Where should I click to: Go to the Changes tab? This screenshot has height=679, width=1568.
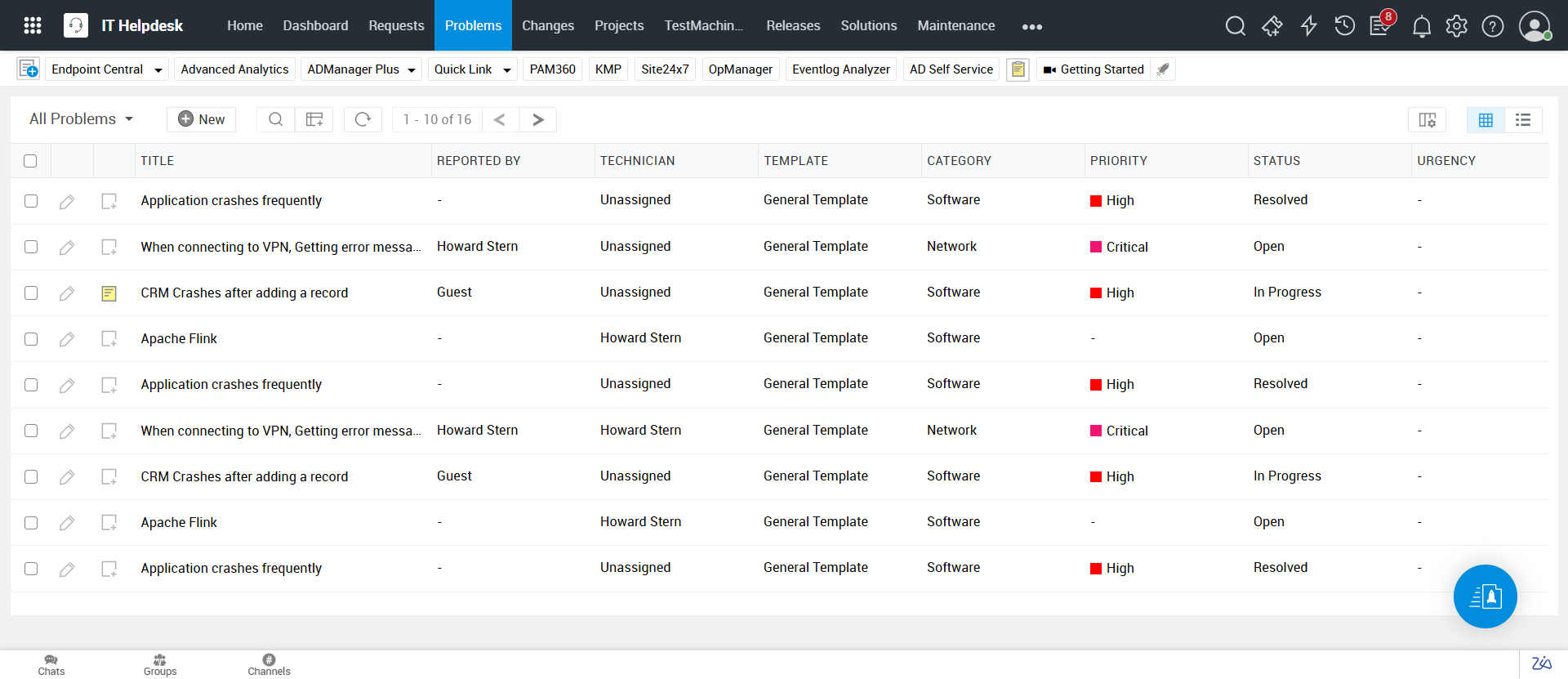click(547, 26)
